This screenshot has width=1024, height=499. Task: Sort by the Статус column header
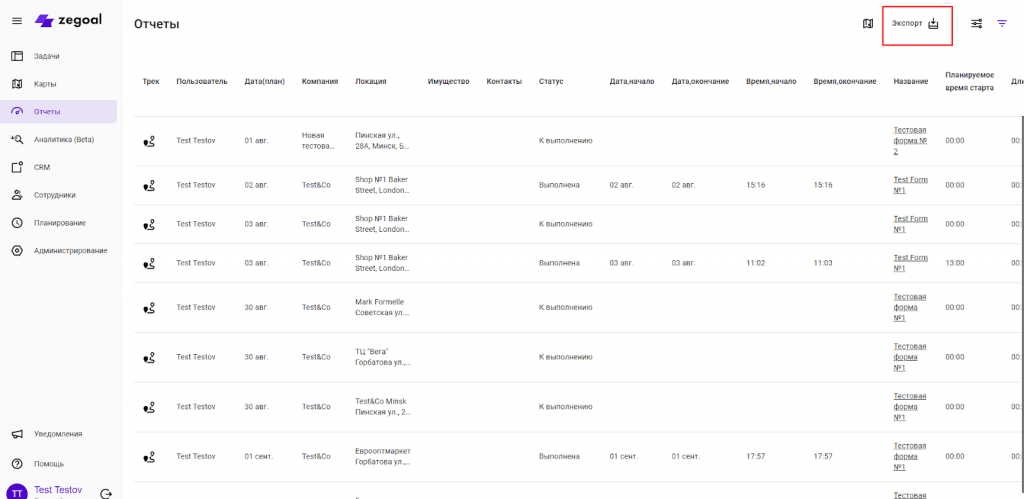pyautogui.click(x=551, y=81)
